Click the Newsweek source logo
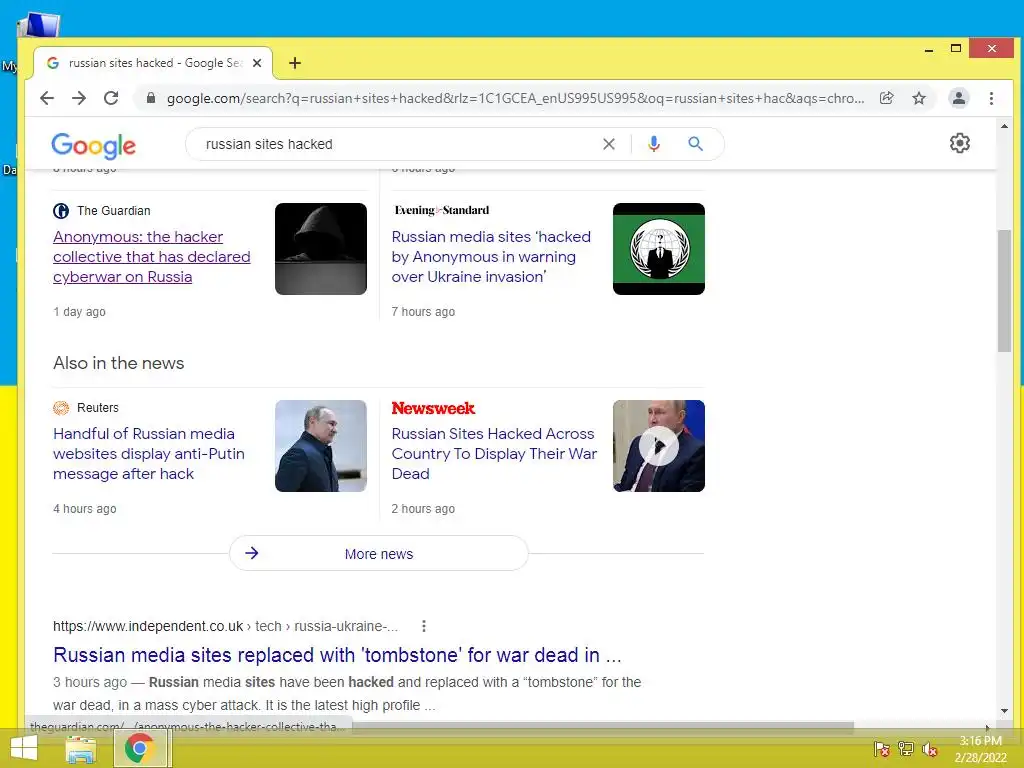1024x768 pixels. [x=433, y=408]
